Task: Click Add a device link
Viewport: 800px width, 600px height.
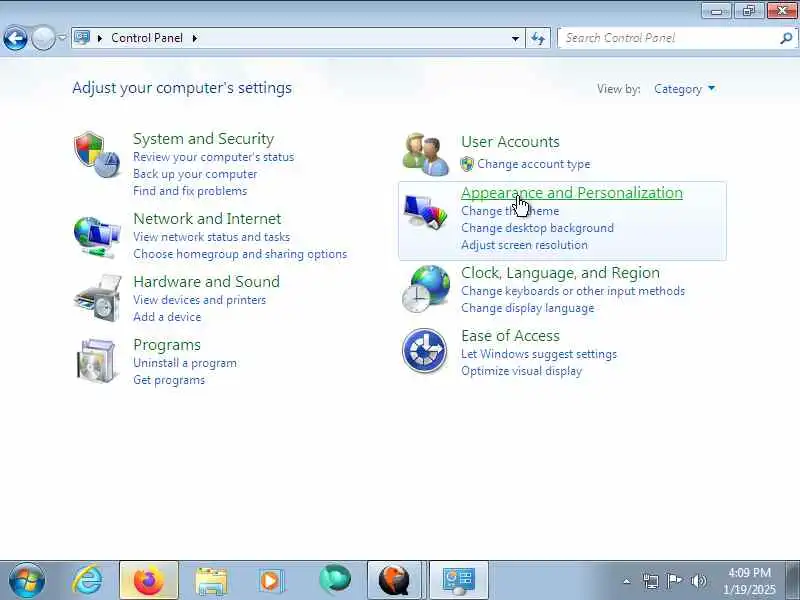Action: pos(167,317)
